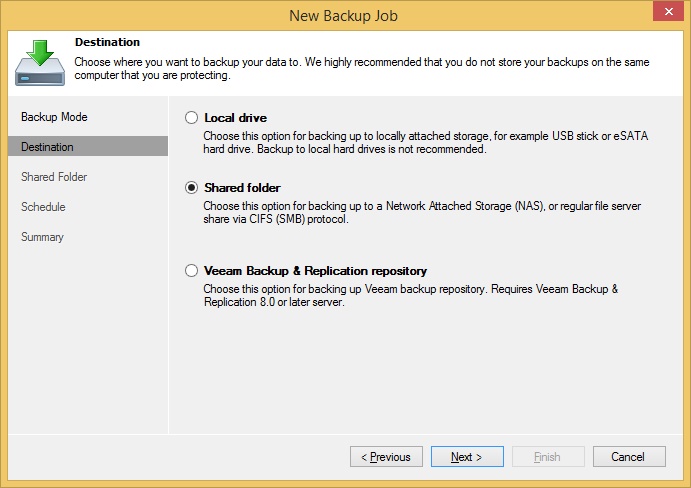Click the Local drive description text
This screenshot has height=488, width=691.
(x=425, y=142)
